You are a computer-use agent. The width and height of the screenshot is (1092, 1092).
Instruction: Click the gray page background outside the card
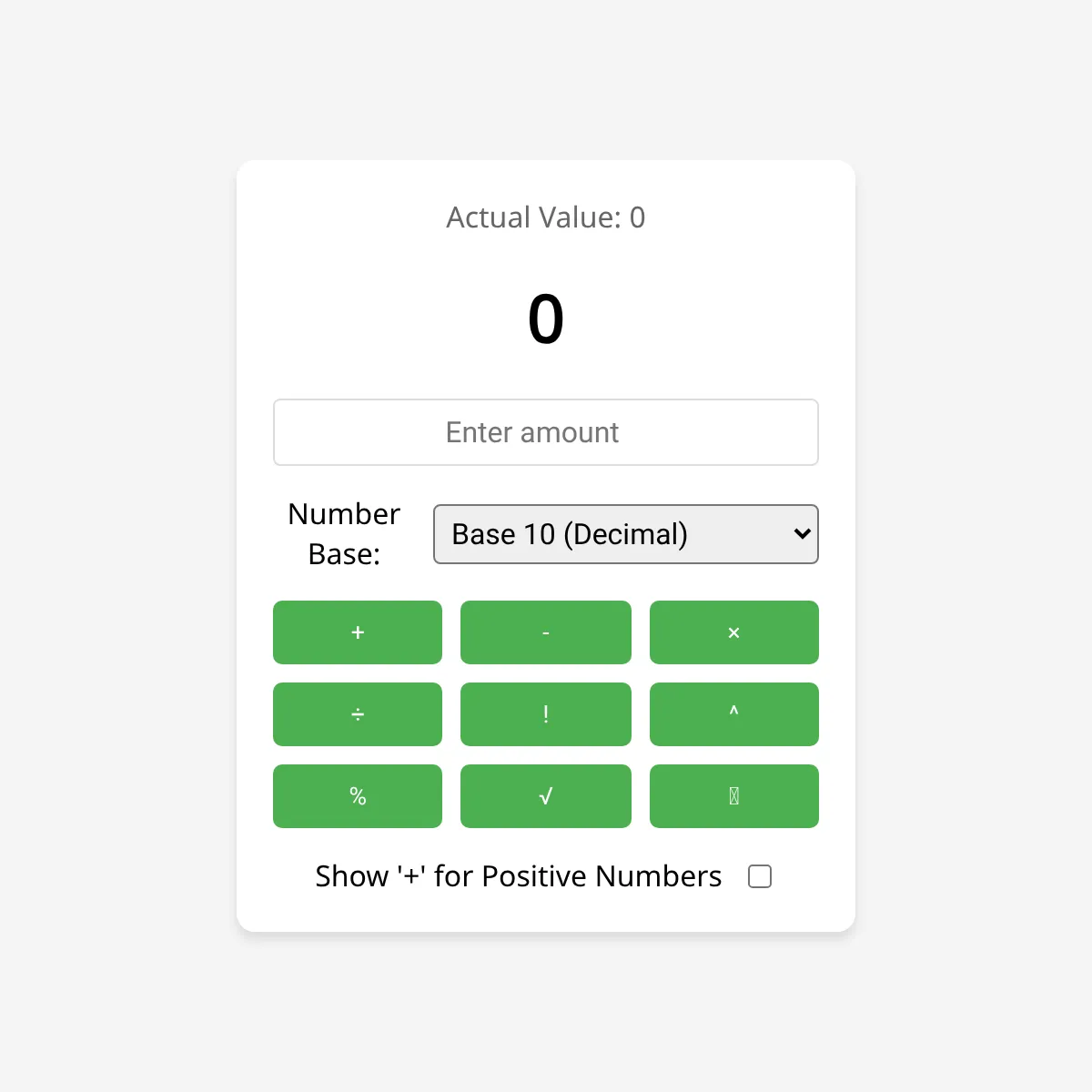coord(109,546)
